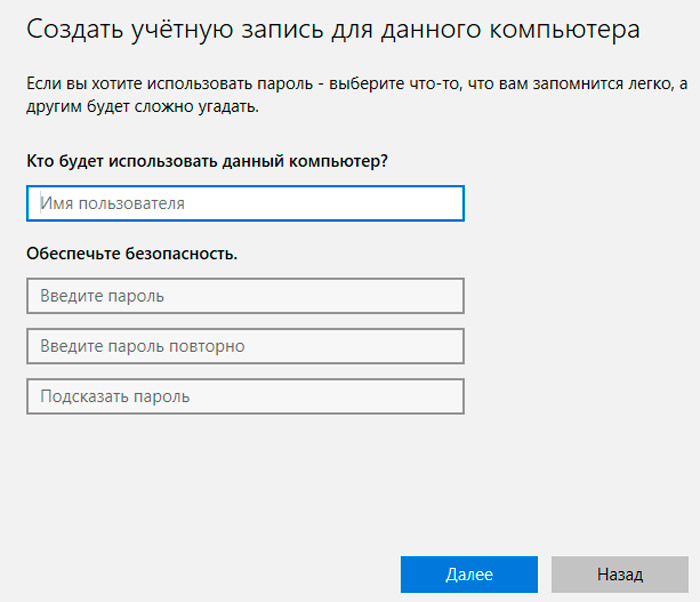The image size is (700, 602).
Task: Click the 'Имя пользователя' input field
Action: point(245,203)
